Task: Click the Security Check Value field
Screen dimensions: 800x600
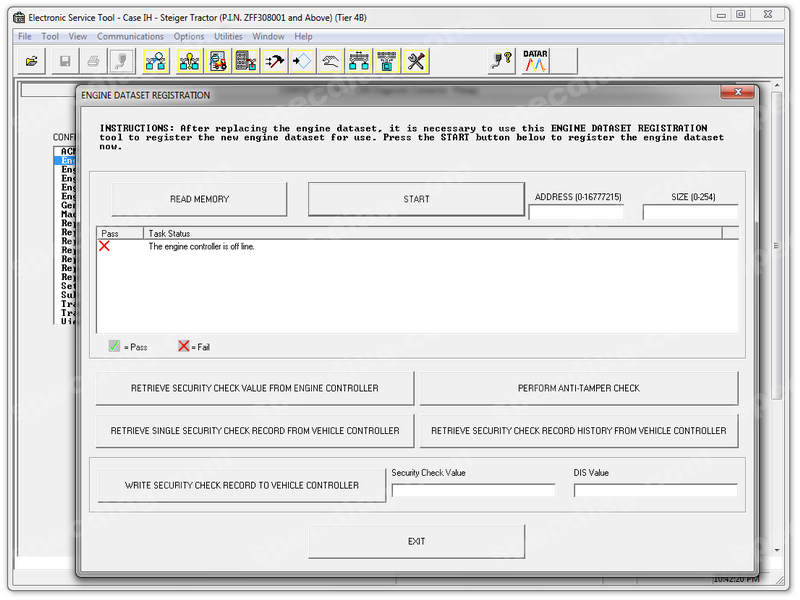Action: [x=473, y=490]
